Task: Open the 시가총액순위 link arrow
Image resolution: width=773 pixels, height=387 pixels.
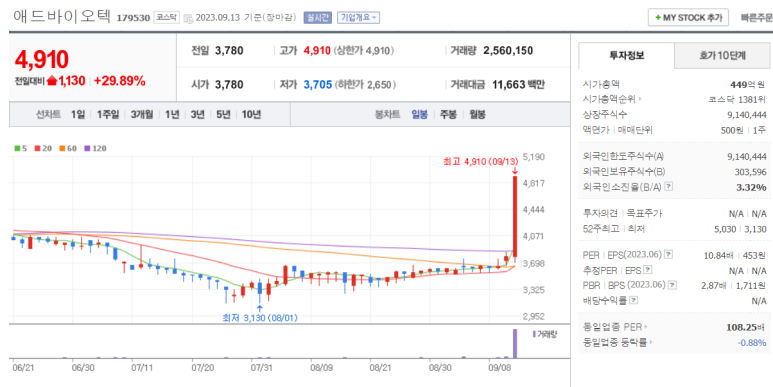Action: 640,99
